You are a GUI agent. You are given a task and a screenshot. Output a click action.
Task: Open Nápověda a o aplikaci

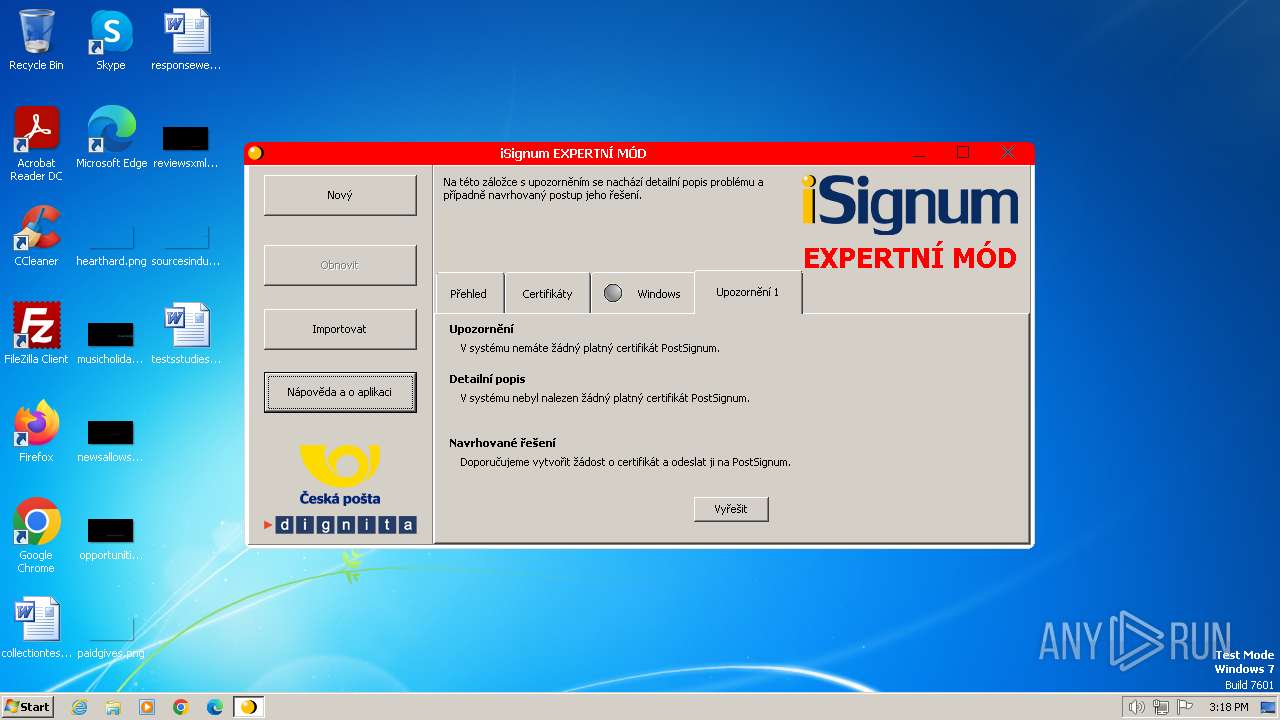coord(340,392)
